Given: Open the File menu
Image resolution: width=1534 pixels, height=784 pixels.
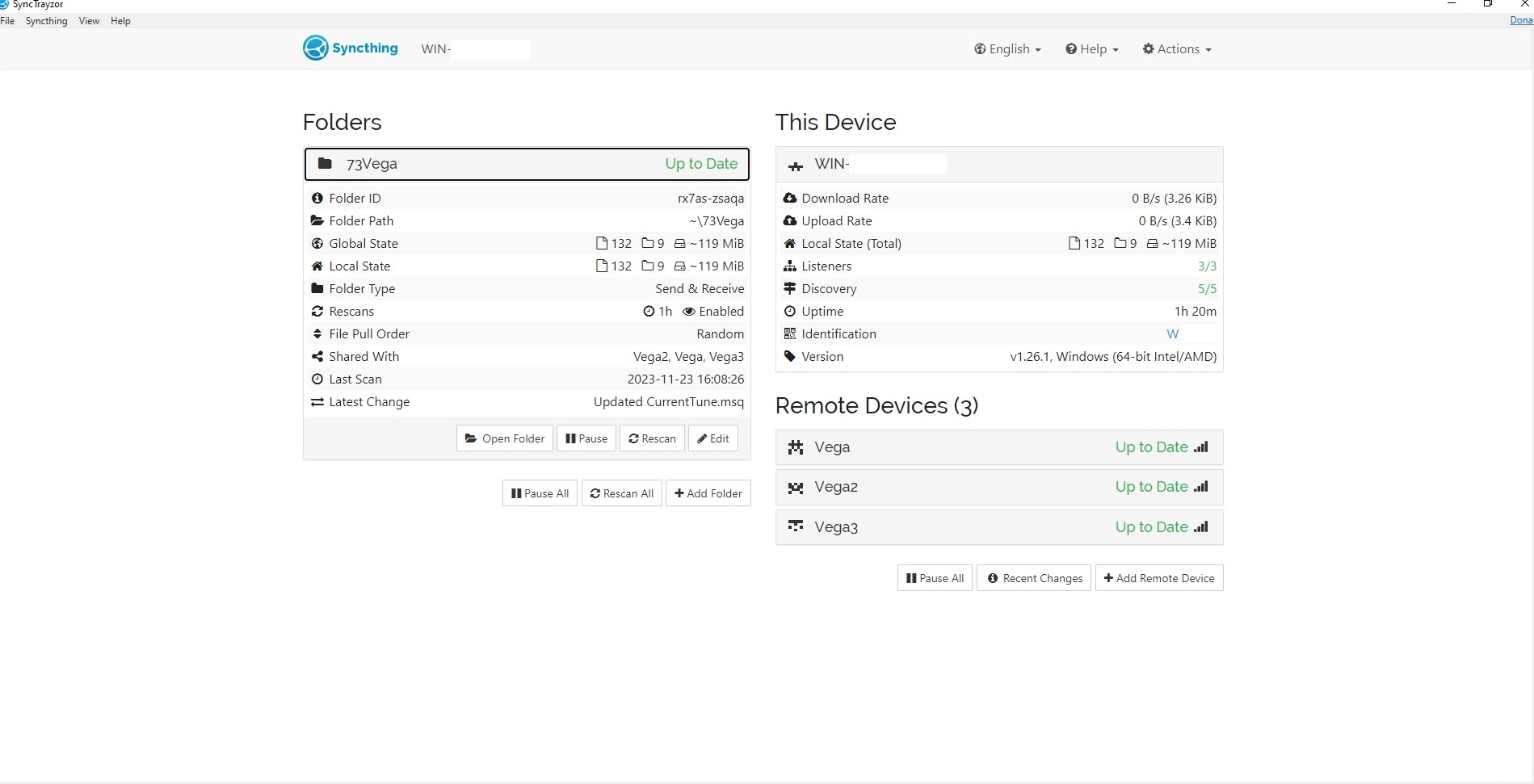Looking at the screenshot, I should click(7, 21).
